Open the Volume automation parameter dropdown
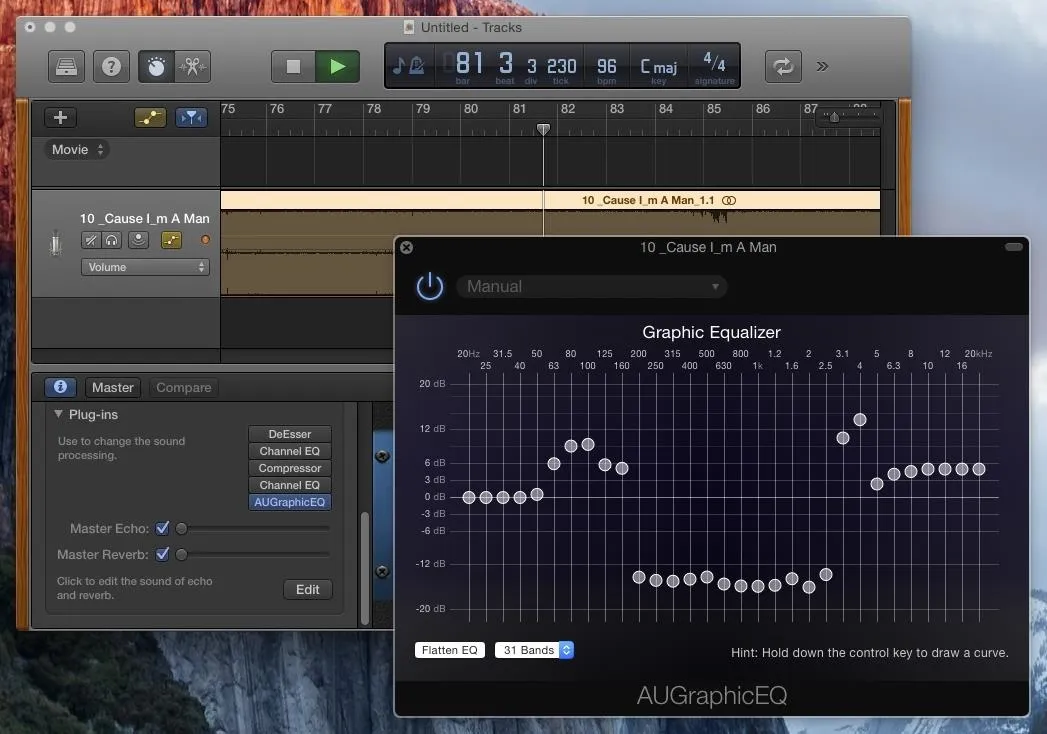 click(145, 267)
